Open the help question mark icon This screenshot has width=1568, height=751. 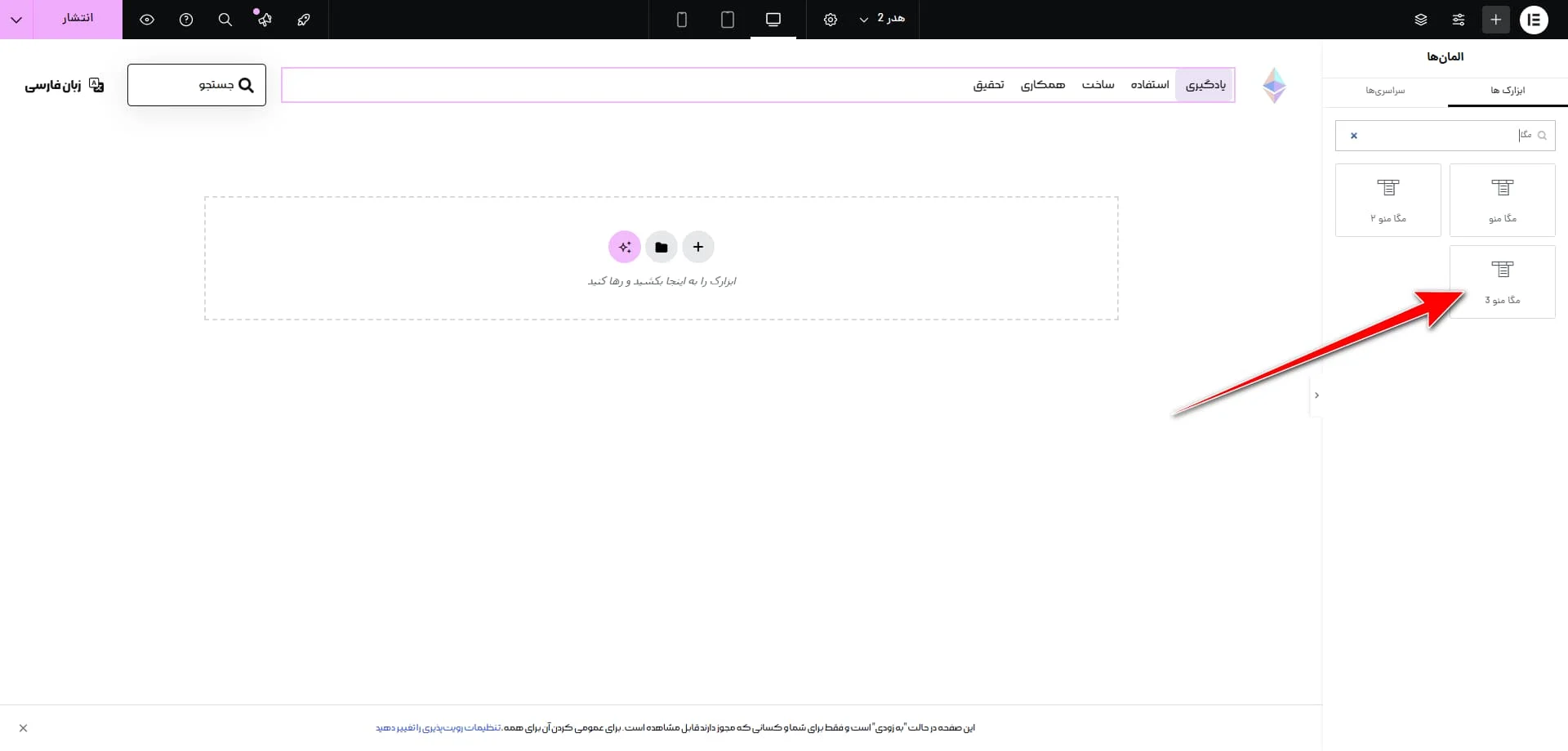pyautogui.click(x=186, y=20)
